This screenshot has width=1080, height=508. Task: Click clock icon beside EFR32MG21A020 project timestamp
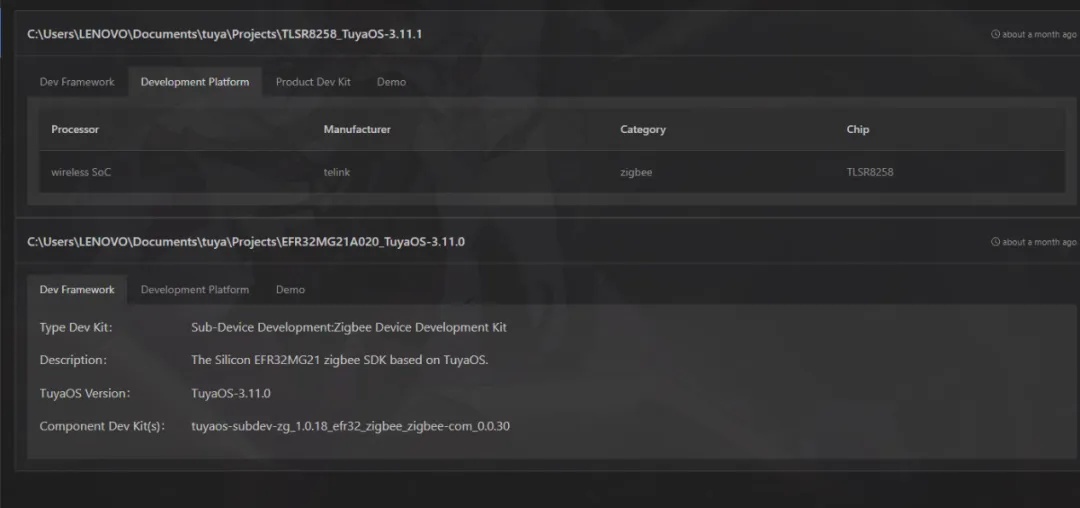(995, 242)
